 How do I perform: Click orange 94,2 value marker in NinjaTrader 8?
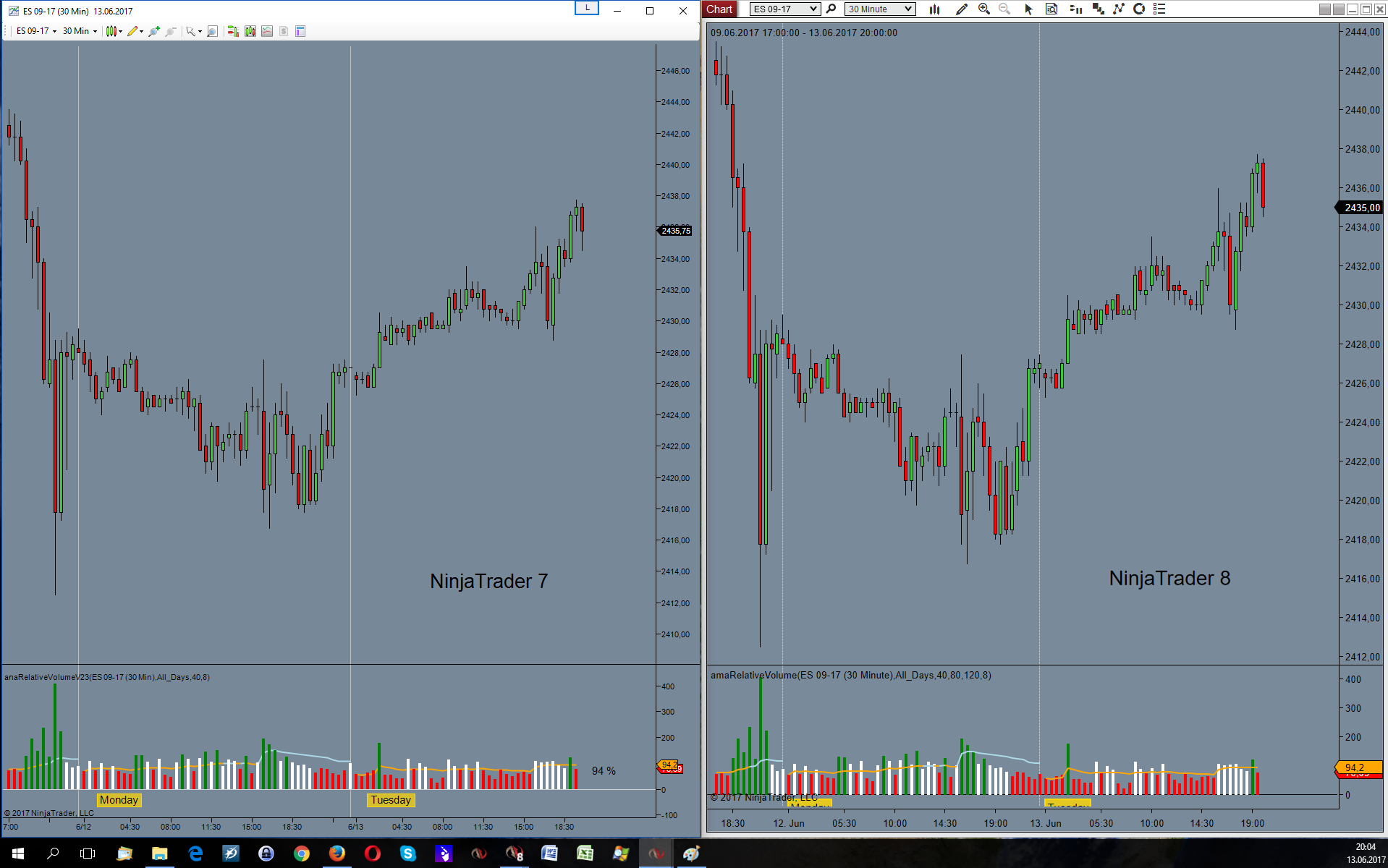pos(1358,767)
